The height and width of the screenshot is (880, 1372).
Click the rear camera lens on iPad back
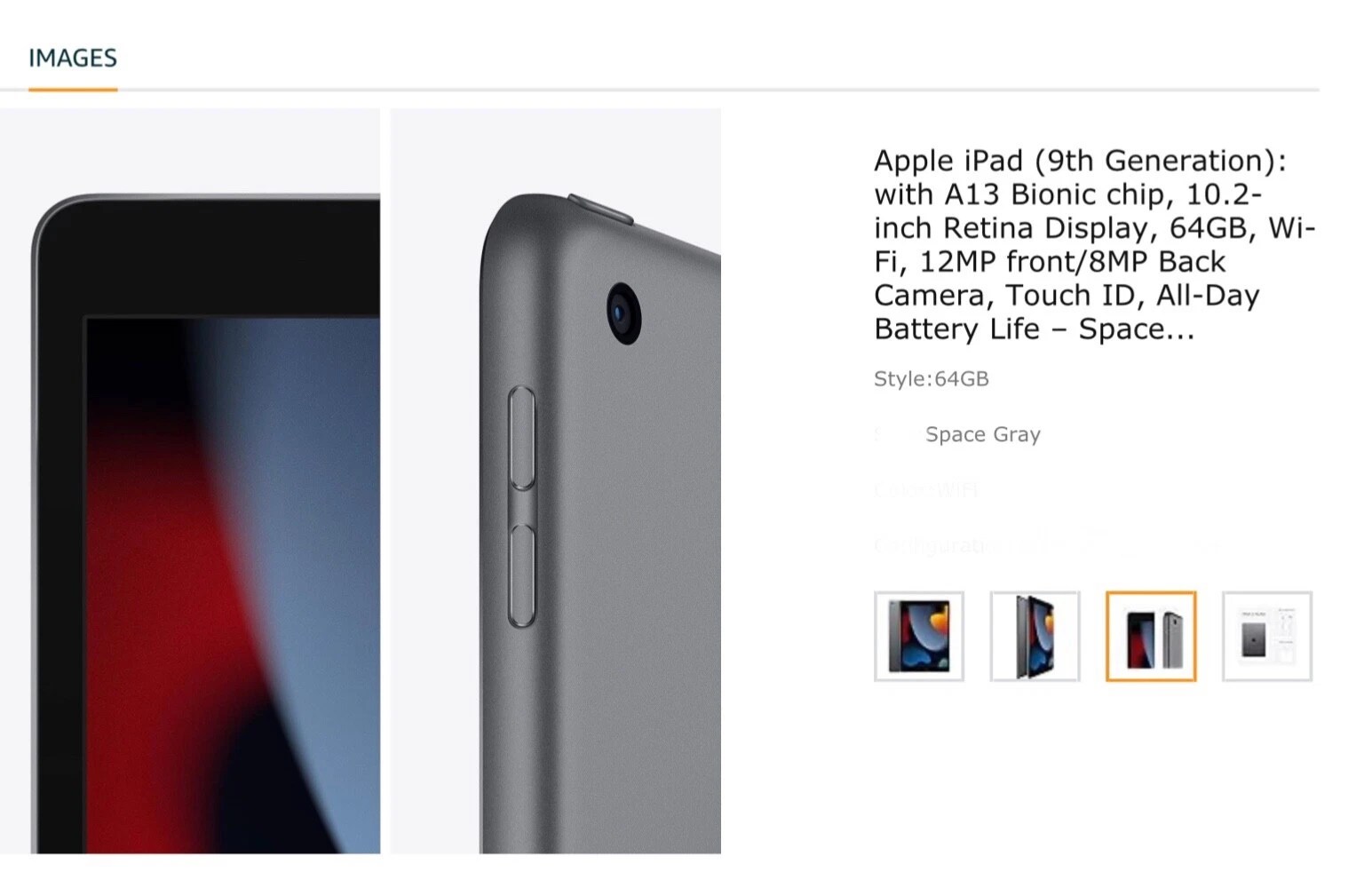[624, 313]
